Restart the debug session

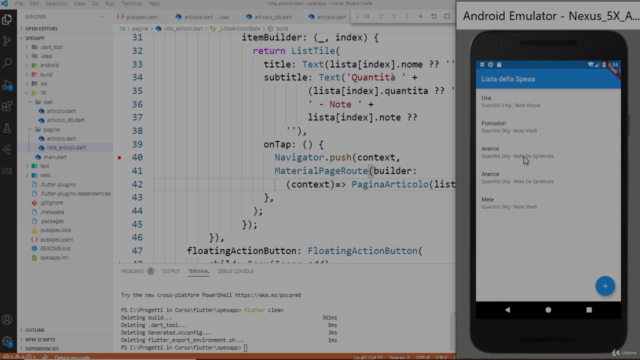coord(434,16)
